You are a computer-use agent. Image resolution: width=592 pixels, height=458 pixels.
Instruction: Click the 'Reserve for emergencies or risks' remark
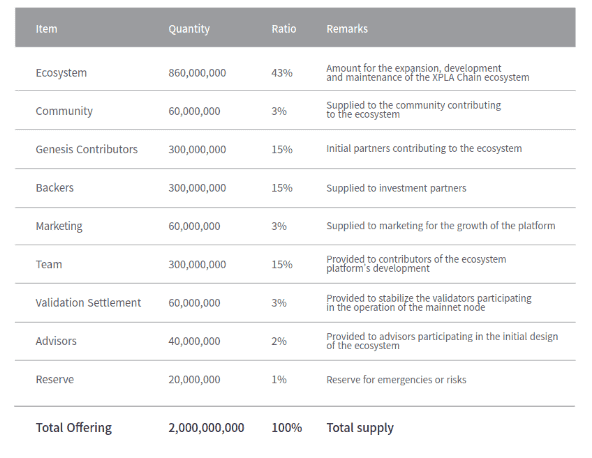(x=396, y=379)
